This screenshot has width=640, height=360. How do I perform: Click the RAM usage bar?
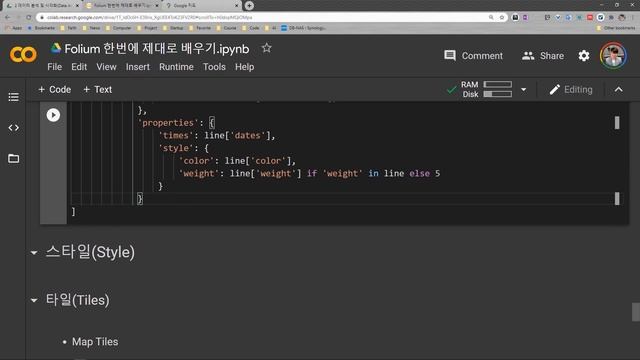pyautogui.click(x=498, y=84)
